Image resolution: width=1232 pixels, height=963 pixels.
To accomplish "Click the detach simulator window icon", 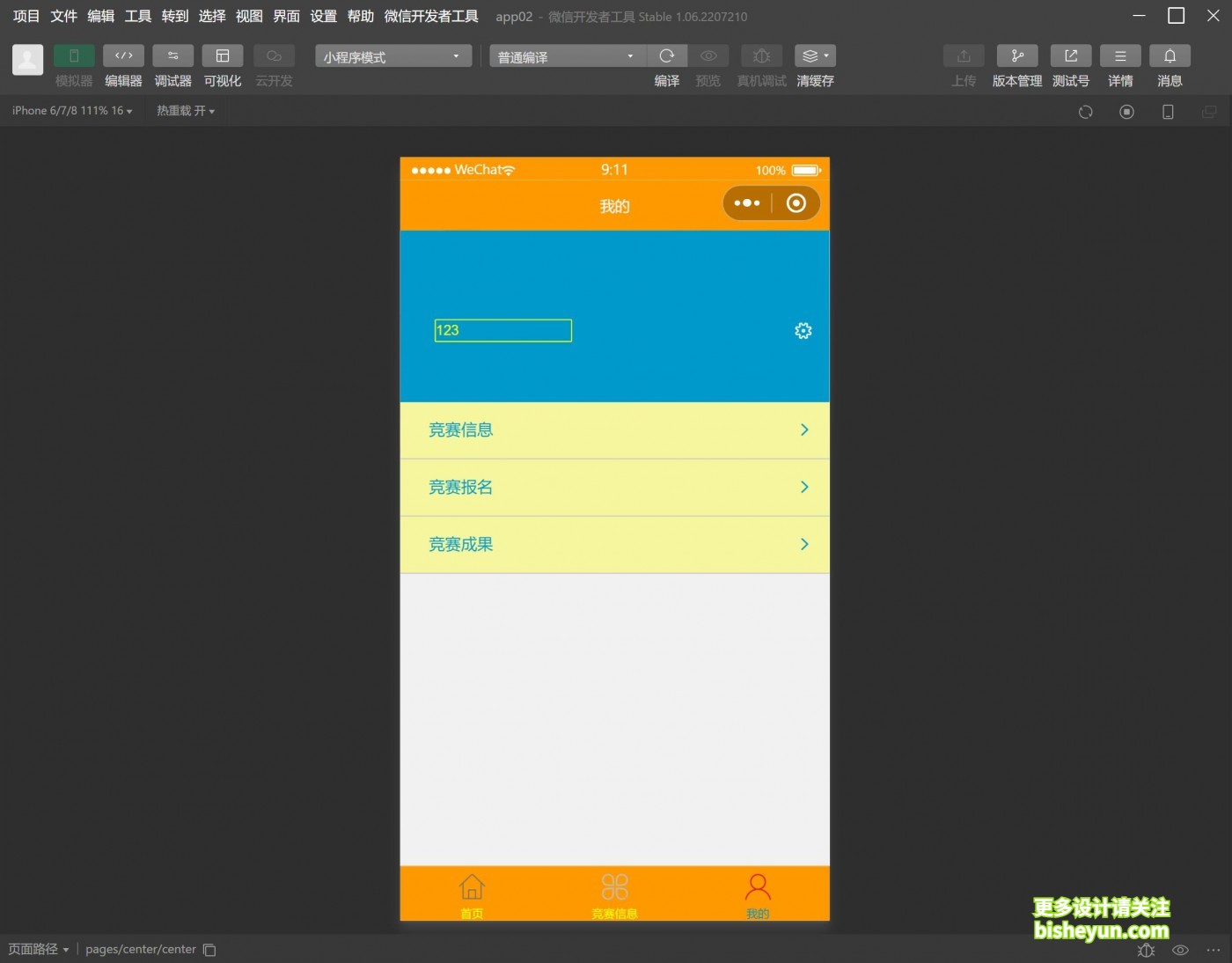I will 1209,112.
